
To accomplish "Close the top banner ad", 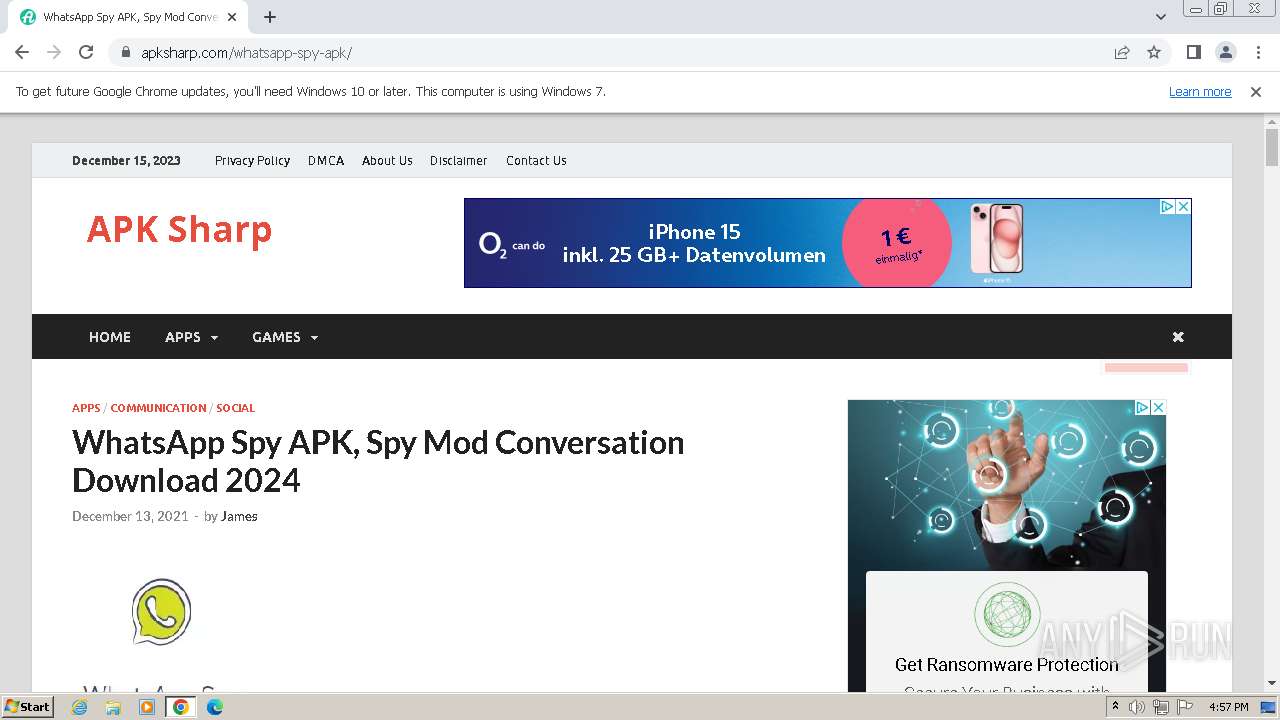I will coord(1183,206).
